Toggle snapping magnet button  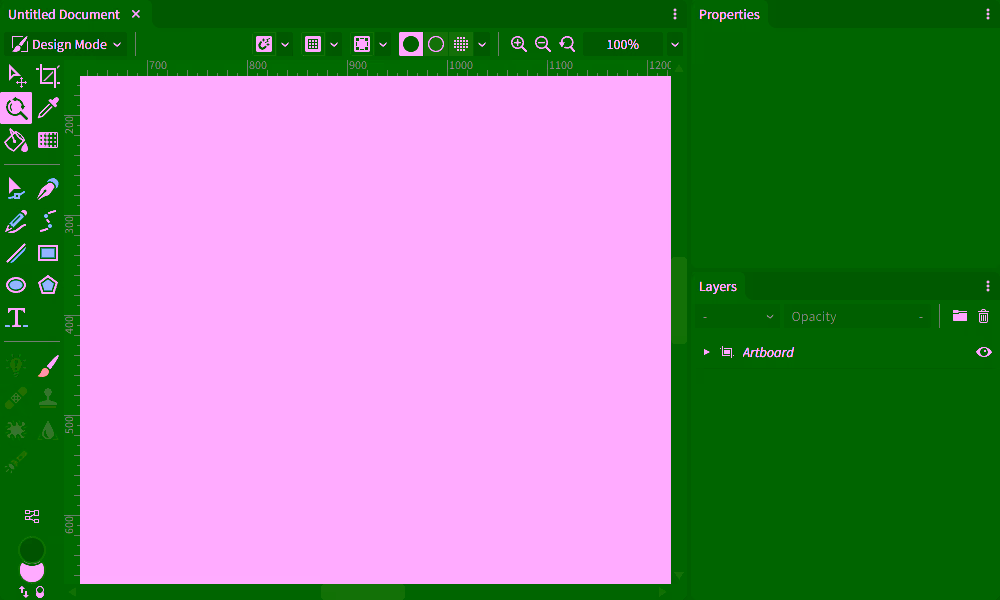263,44
